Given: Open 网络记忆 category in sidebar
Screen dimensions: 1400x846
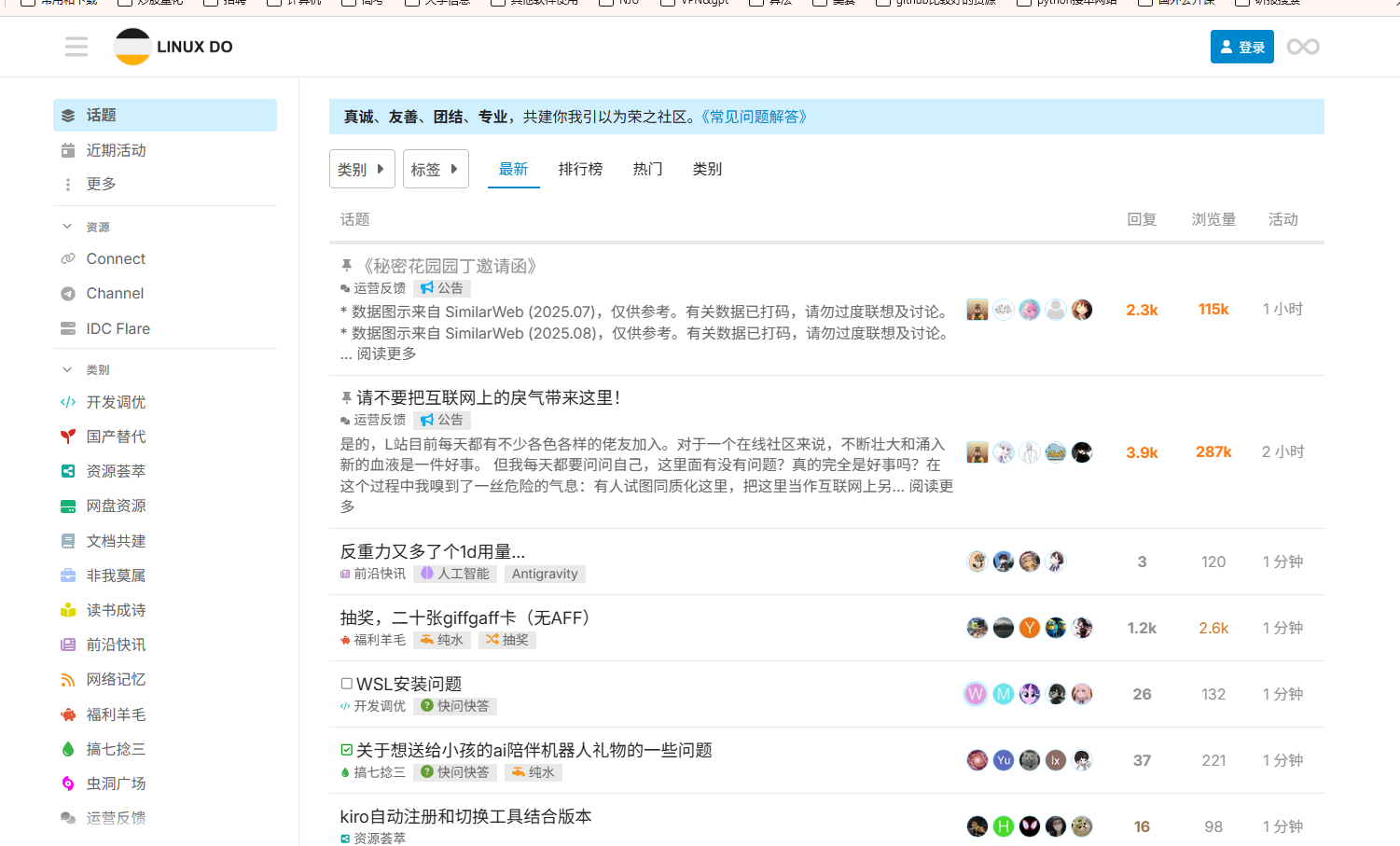Looking at the screenshot, I should [x=116, y=679].
